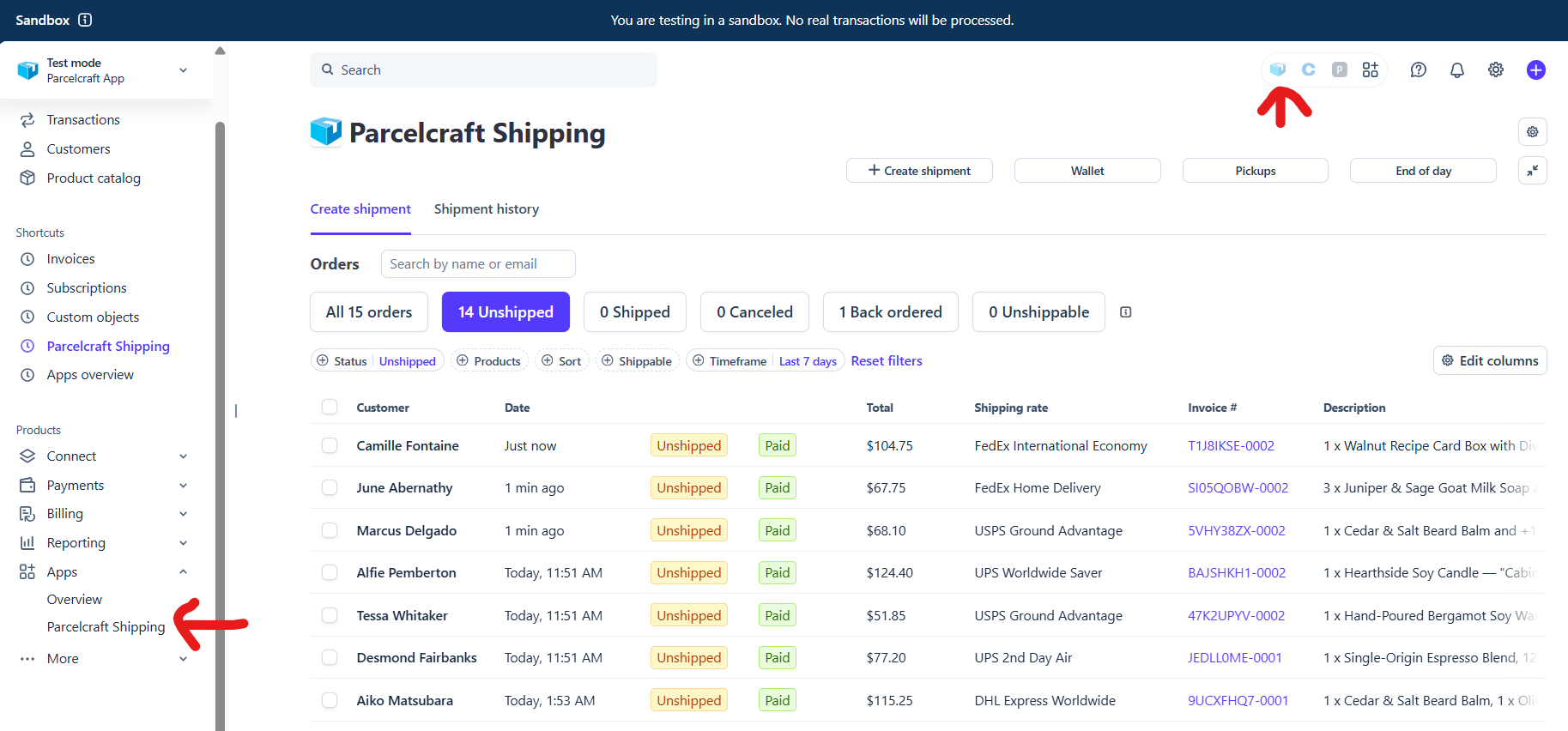Toggle the select-all orders checkbox
The width and height of the screenshot is (1568, 731).
click(x=330, y=408)
